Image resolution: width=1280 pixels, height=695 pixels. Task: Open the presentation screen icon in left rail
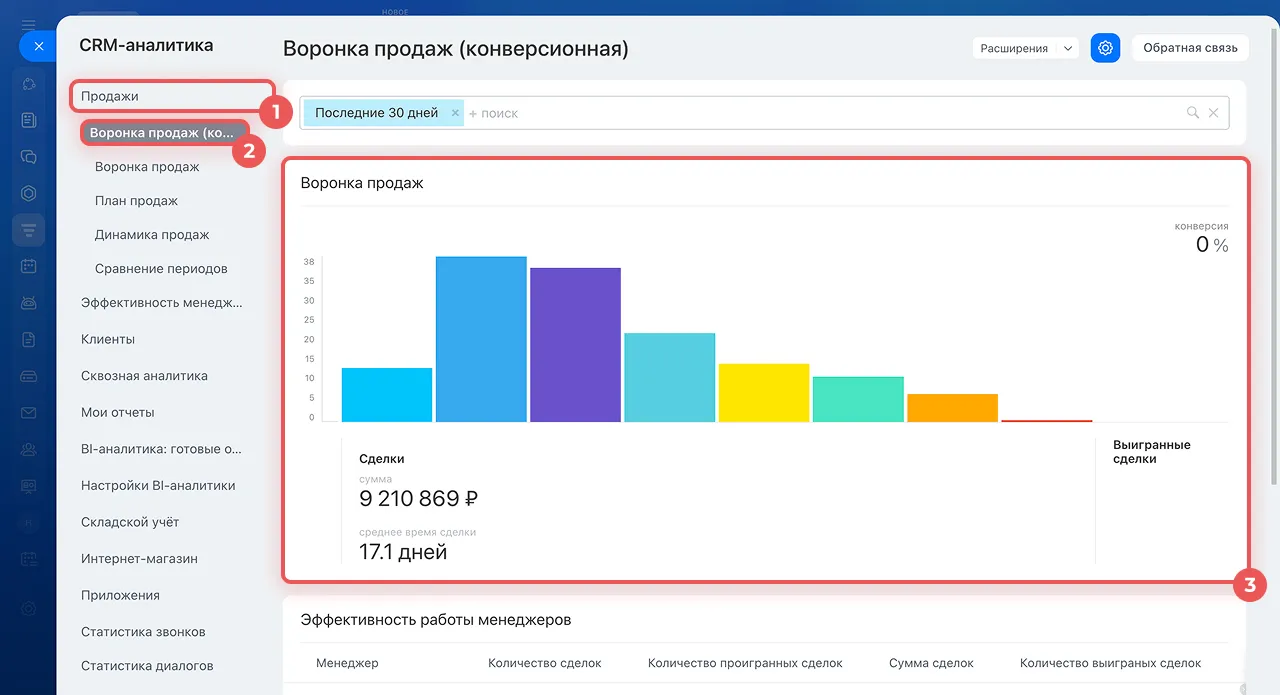[x=28, y=485]
